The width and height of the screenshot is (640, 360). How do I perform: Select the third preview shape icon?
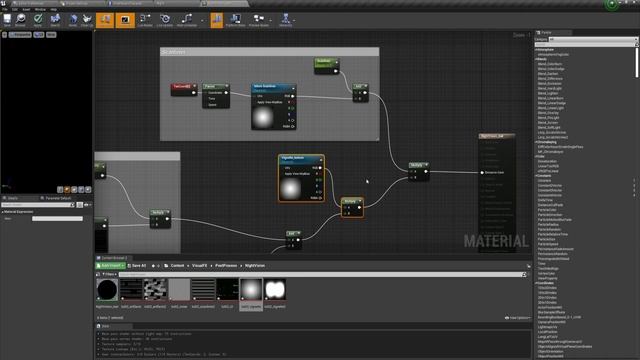pyautogui.click(x=74, y=189)
